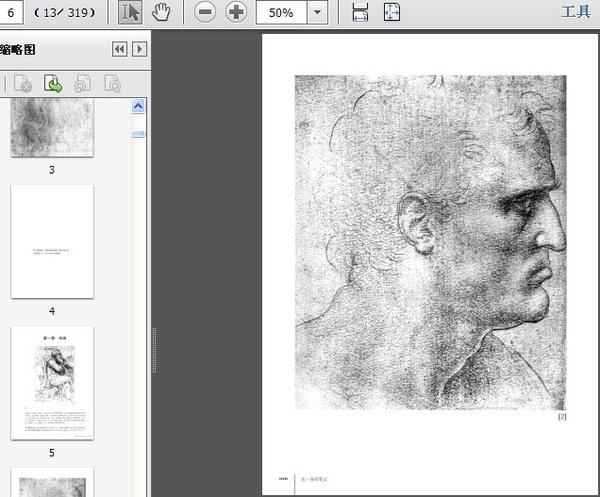
Task: Select the blank page 4 thumbnail
Action: tap(52, 241)
